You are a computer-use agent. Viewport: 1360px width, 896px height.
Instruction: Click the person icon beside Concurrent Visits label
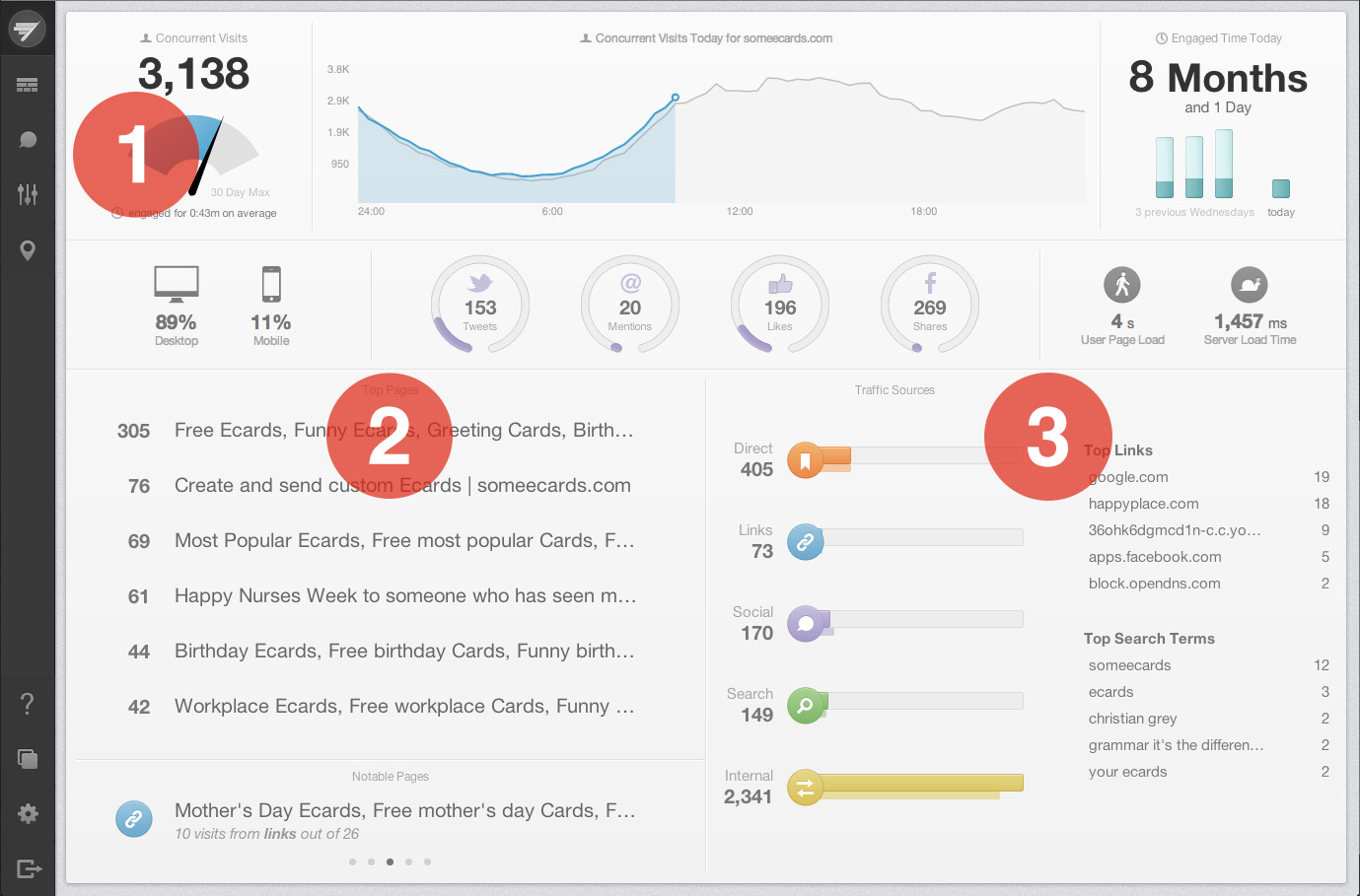click(146, 38)
